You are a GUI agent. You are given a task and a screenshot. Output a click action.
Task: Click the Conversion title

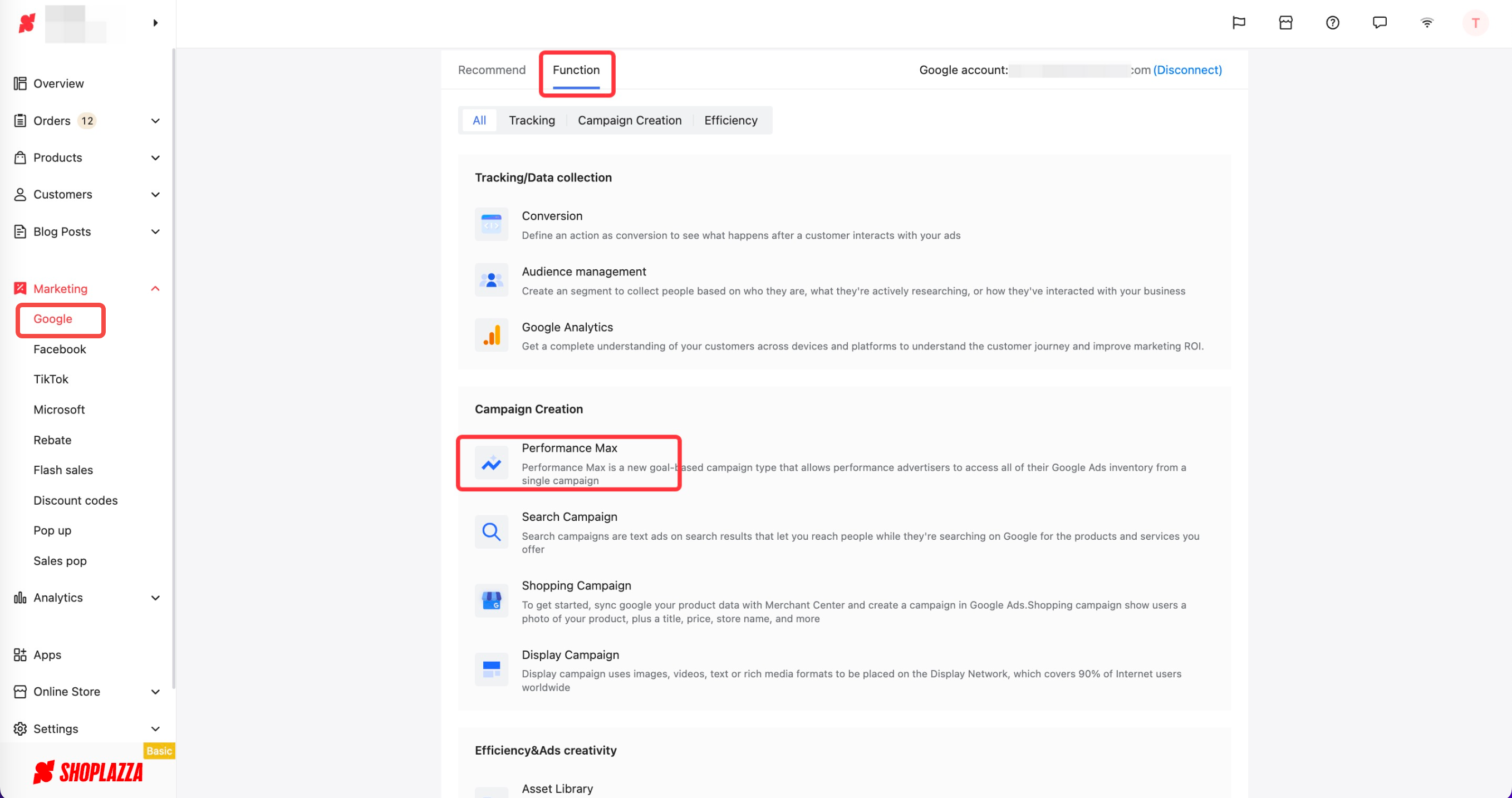[x=552, y=216]
